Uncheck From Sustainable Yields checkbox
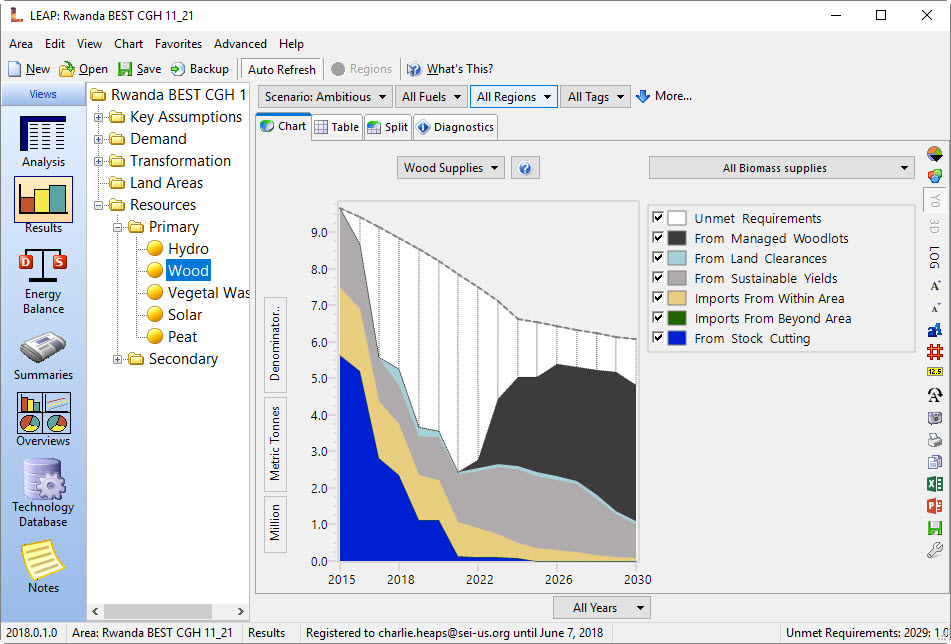The image size is (951, 644). click(658, 277)
